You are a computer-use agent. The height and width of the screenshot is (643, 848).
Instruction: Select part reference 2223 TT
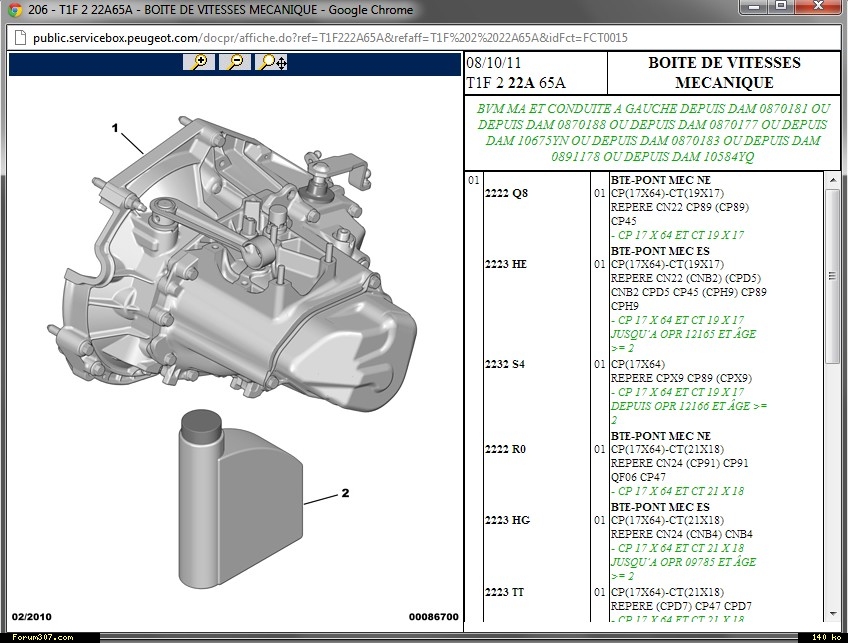tap(505, 592)
